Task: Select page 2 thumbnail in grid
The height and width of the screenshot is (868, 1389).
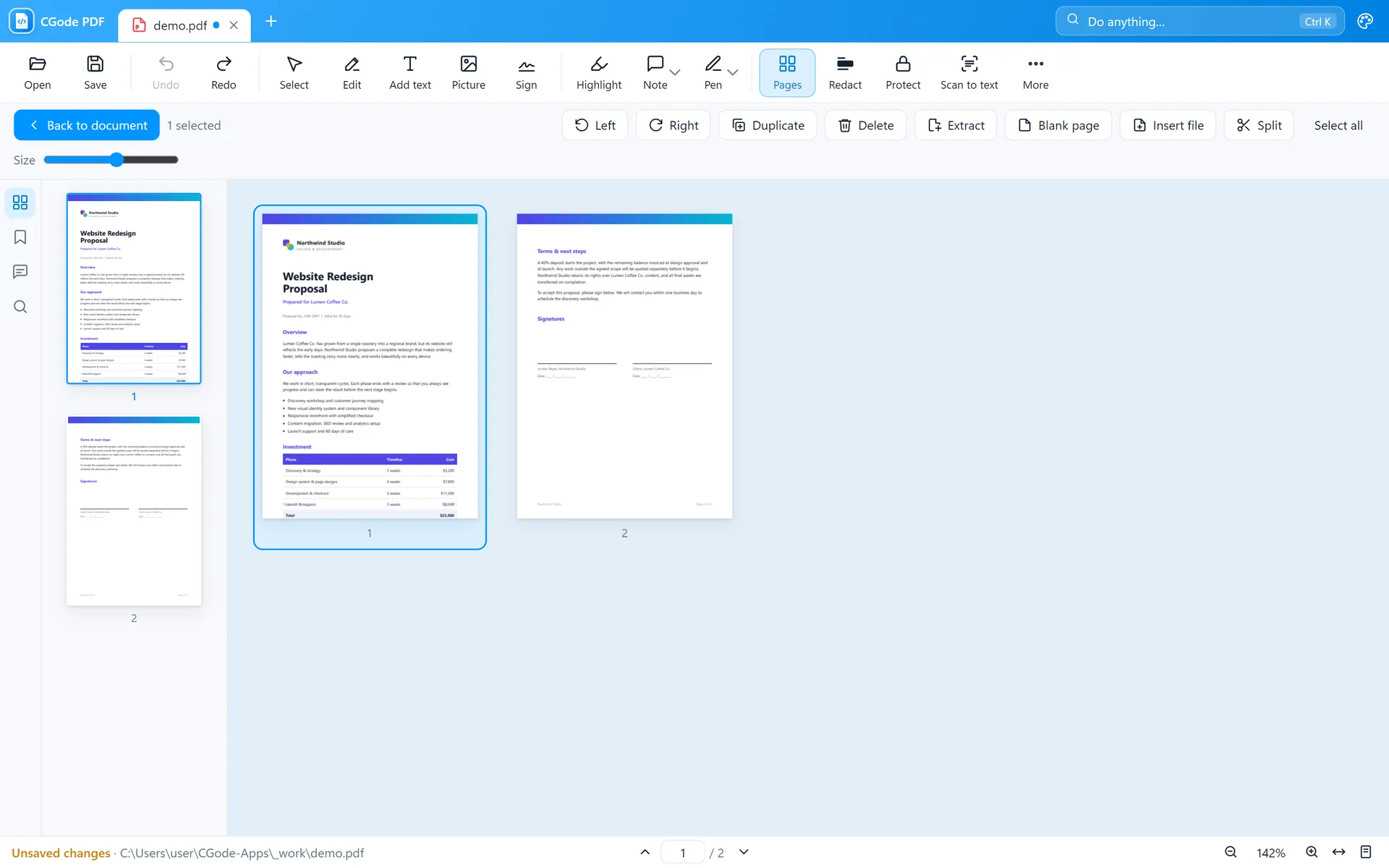Action: (624, 366)
